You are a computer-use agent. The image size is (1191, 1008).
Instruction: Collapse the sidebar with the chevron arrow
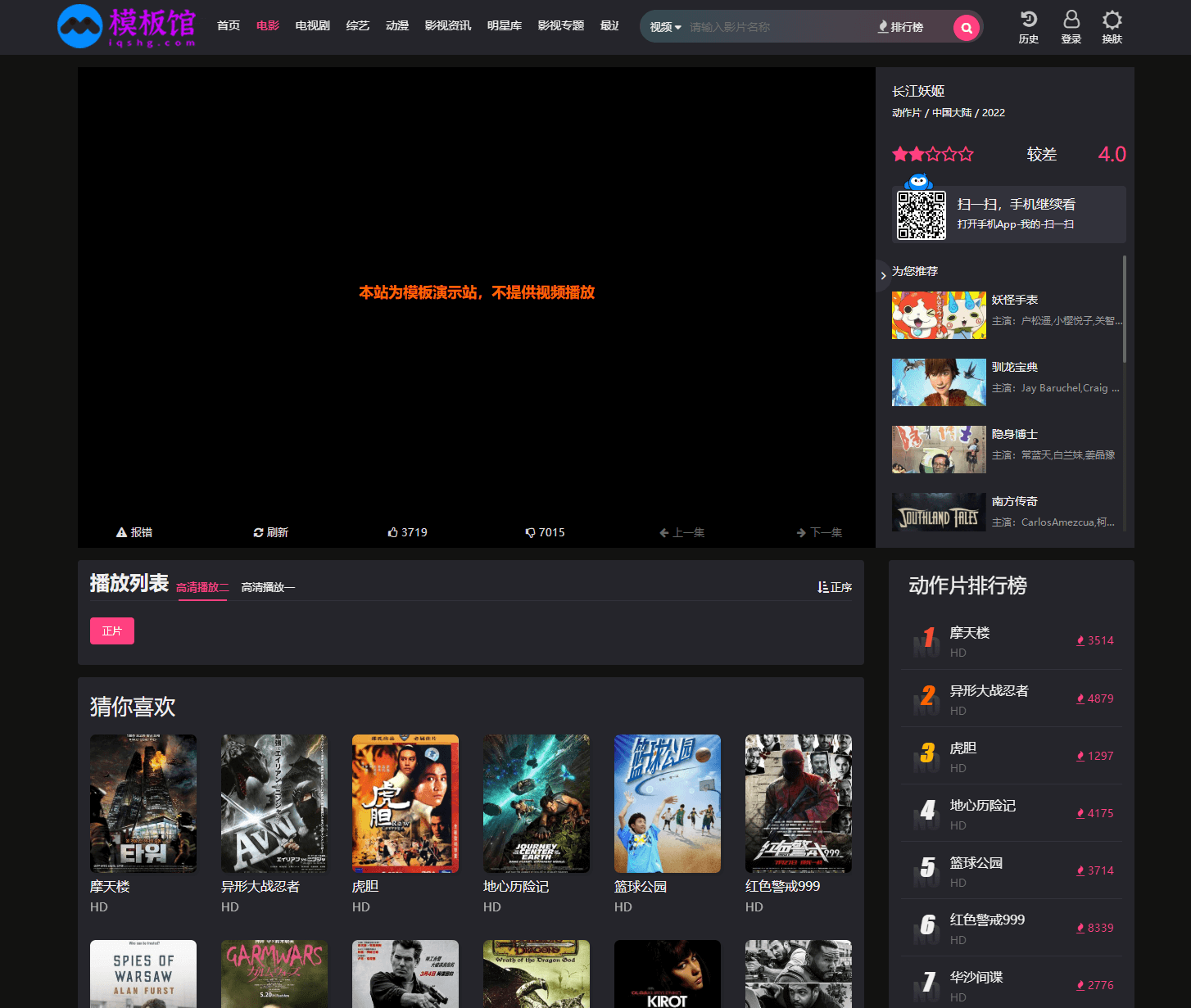coord(883,276)
